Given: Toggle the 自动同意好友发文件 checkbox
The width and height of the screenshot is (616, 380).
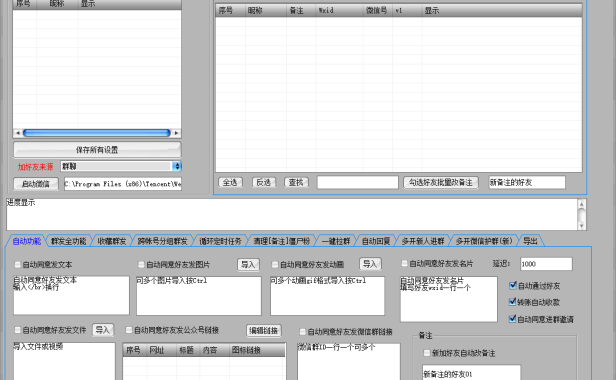Looking at the screenshot, I should 18,330.
